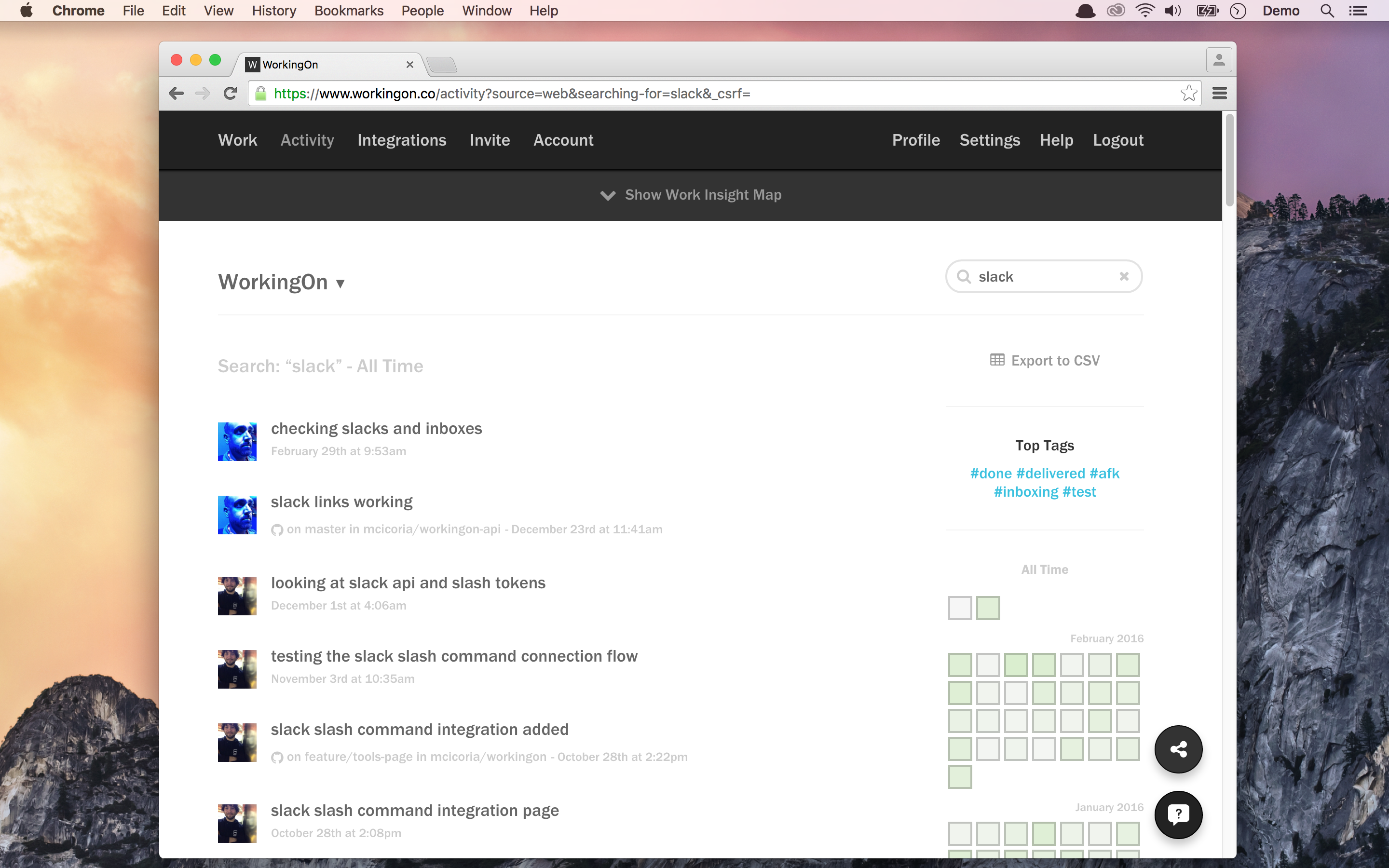The image size is (1389, 868).
Task: Open the Invite nav item
Action: click(490, 140)
